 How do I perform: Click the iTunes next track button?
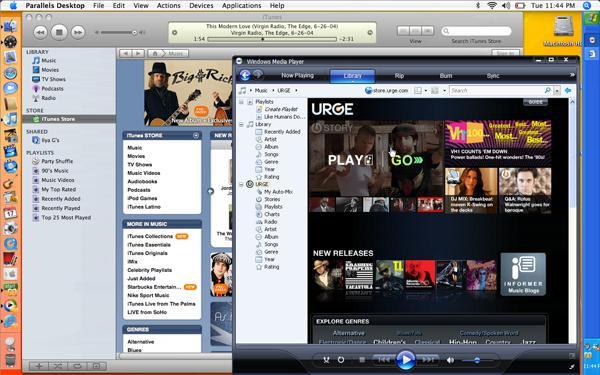pos(78,33)
